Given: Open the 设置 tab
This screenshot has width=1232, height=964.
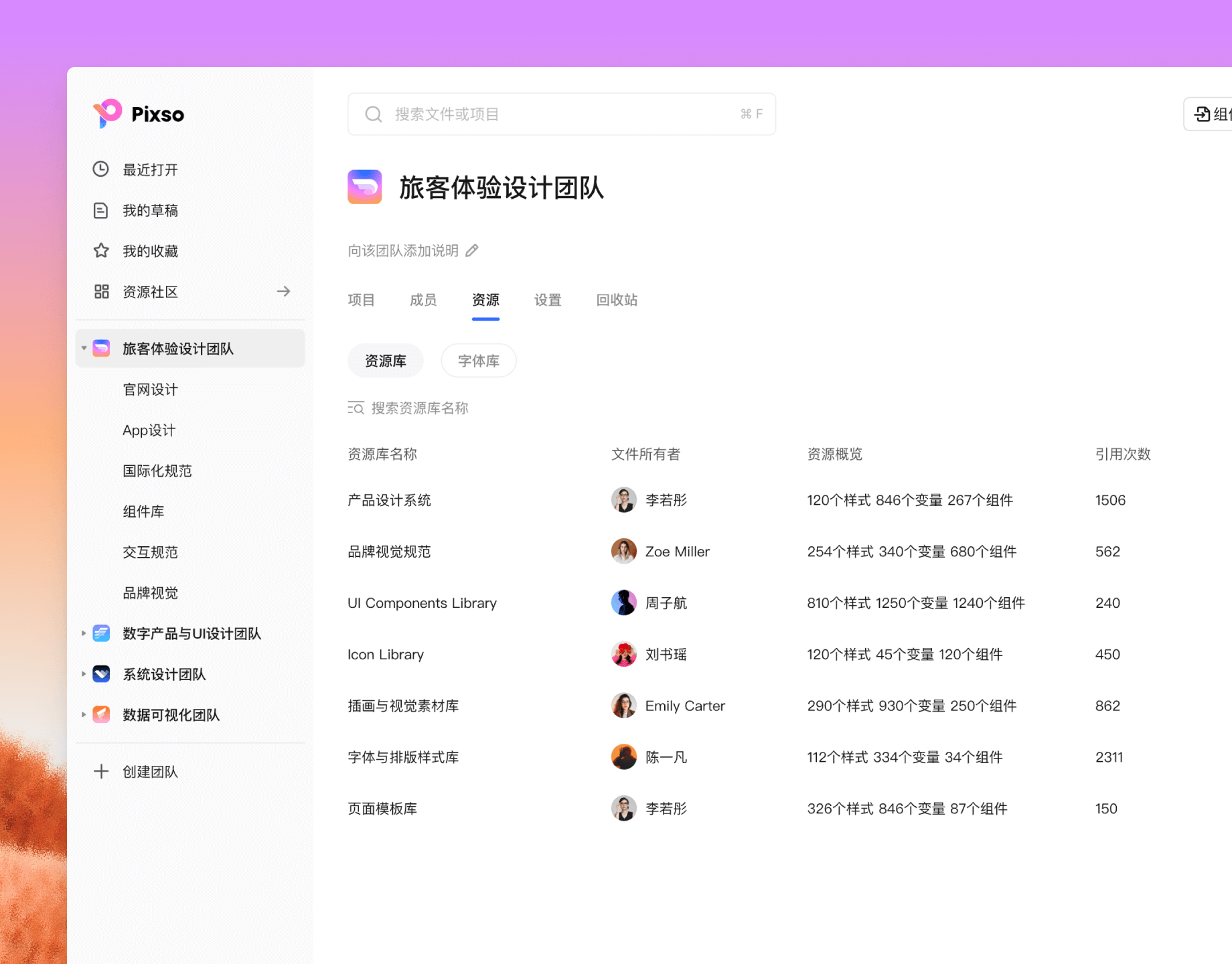Looking at the screenshot, I should coord(547,300).
